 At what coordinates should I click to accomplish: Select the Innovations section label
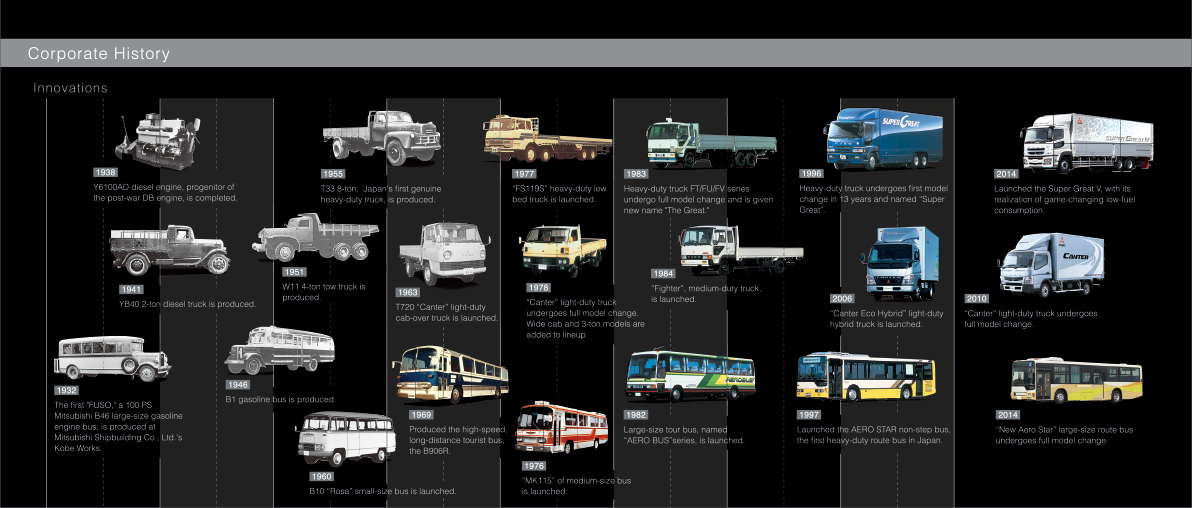click(70, 88)
